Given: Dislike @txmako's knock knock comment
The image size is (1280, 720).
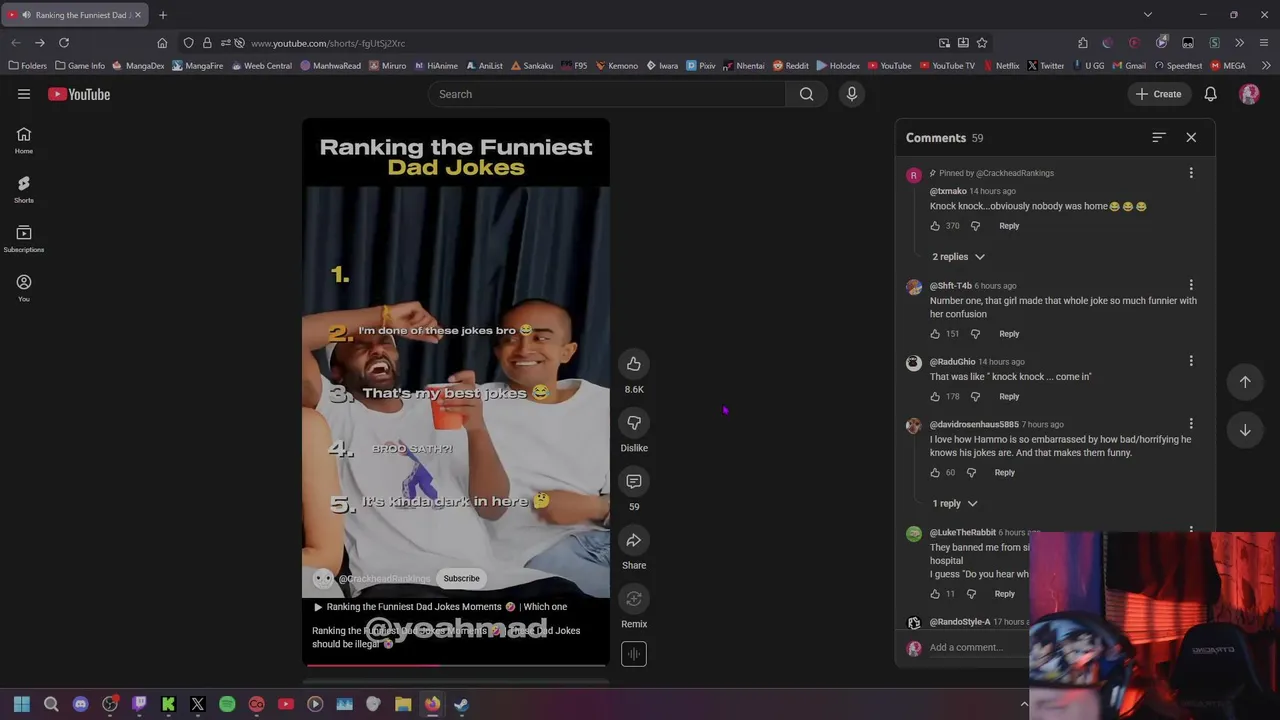Looking at the screenshot, I should [975, 226].
